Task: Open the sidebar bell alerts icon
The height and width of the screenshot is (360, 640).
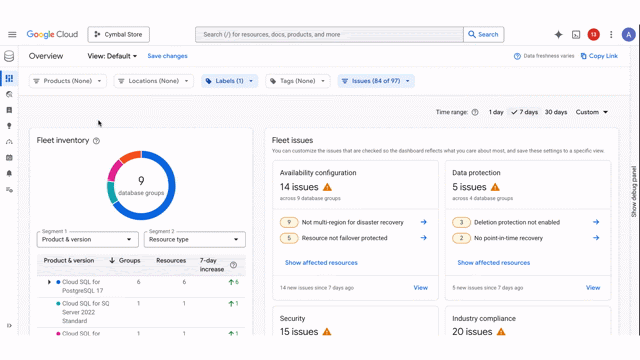Action: click(9, 173)
